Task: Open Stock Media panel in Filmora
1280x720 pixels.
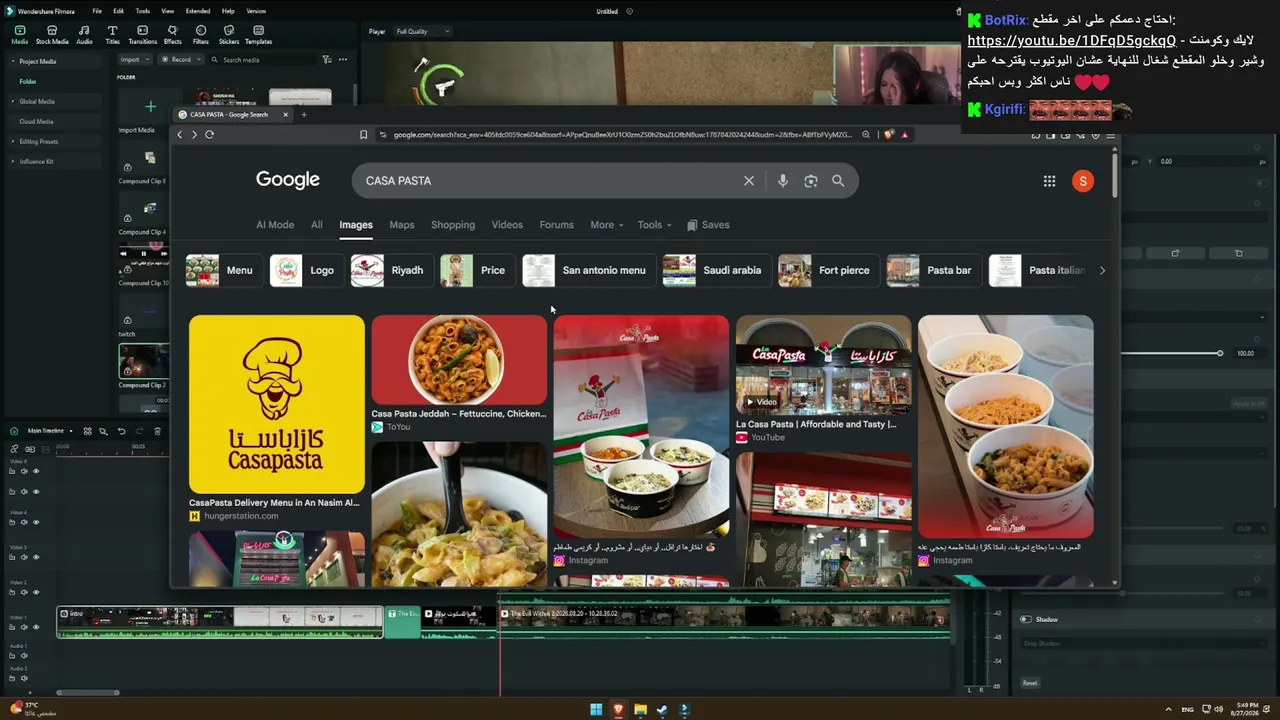Action: (52, 35)
